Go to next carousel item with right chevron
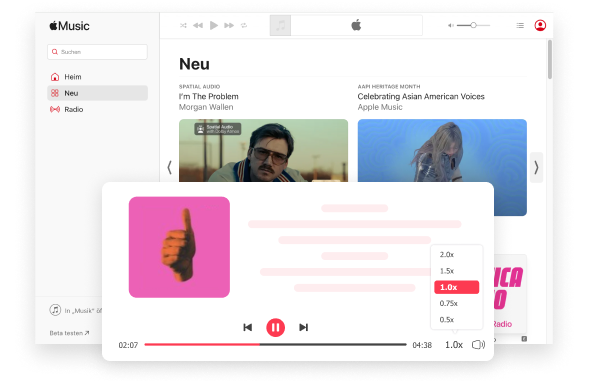Viewport: 595px width, 381px height. coord(536,167)
